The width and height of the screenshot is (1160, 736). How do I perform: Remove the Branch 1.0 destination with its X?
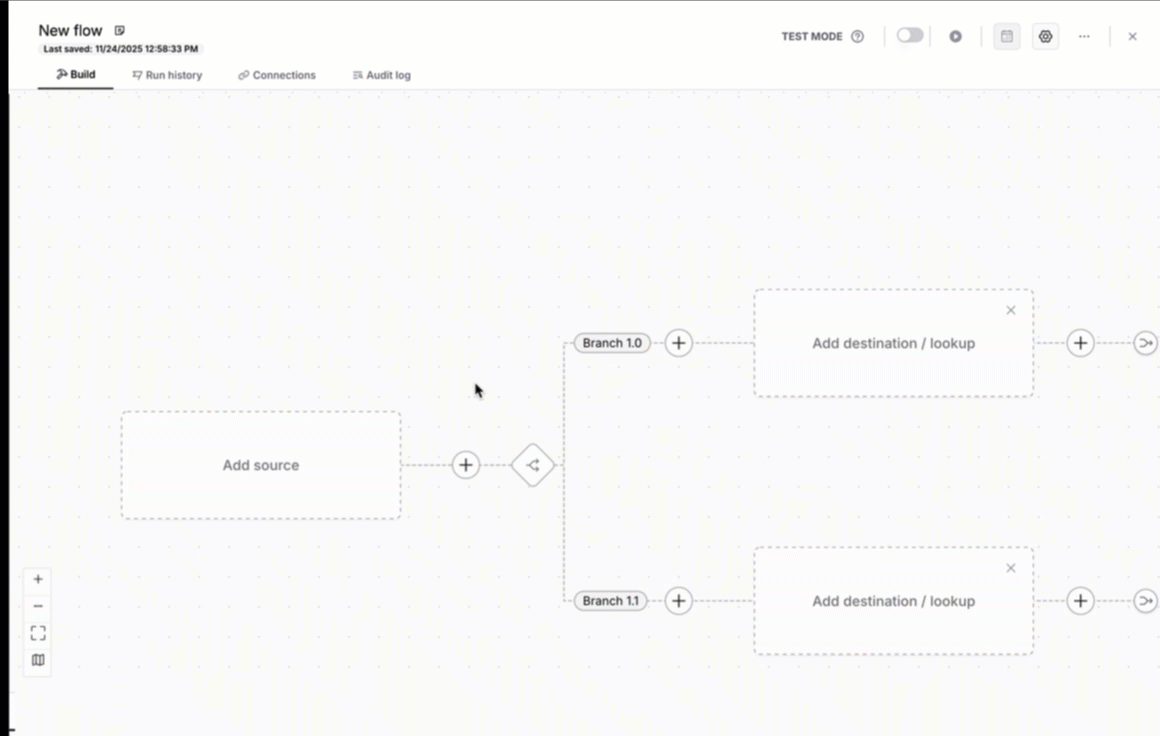click(x=1011, y=311)
